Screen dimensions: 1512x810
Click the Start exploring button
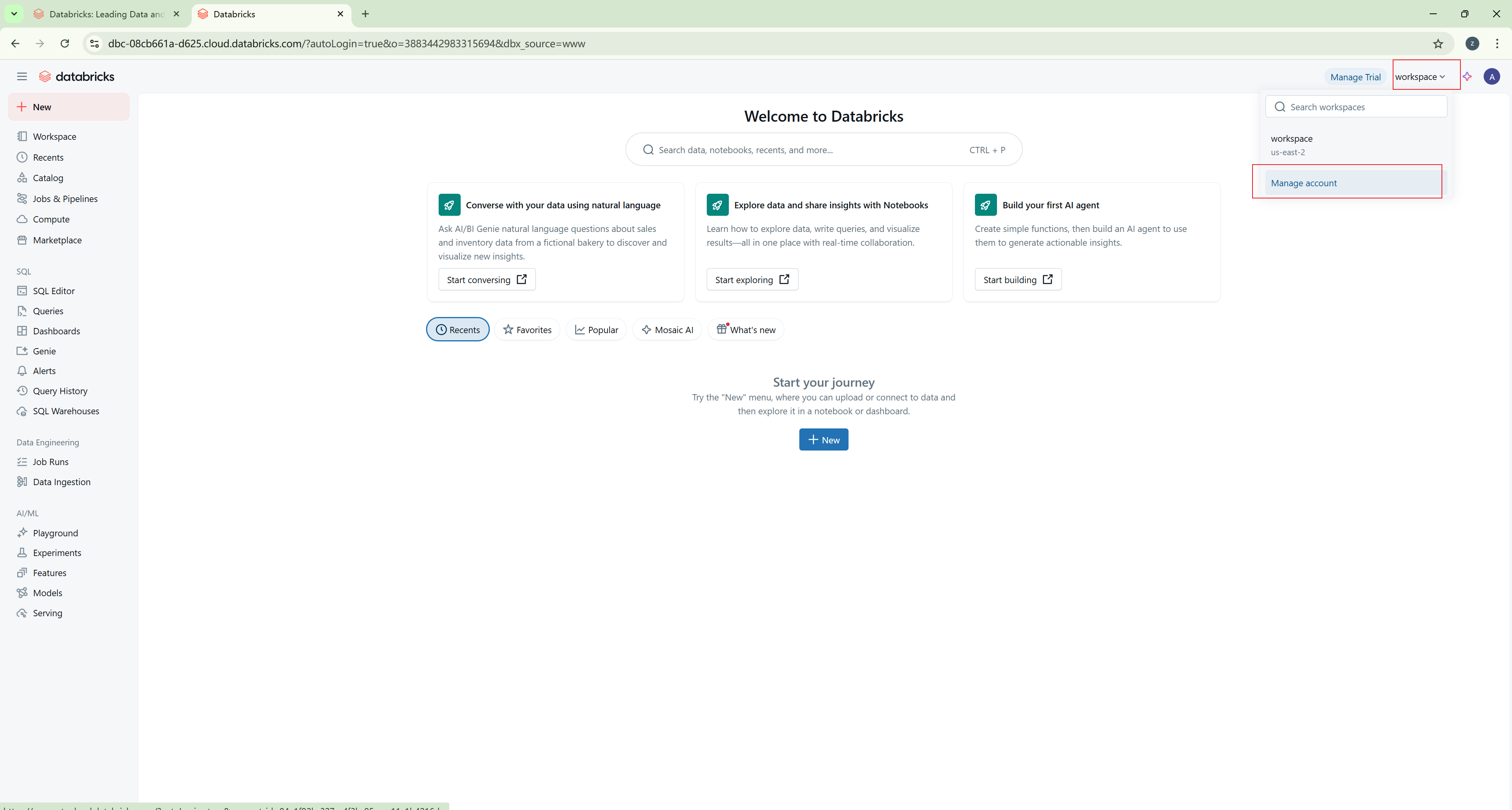(752, 280)
